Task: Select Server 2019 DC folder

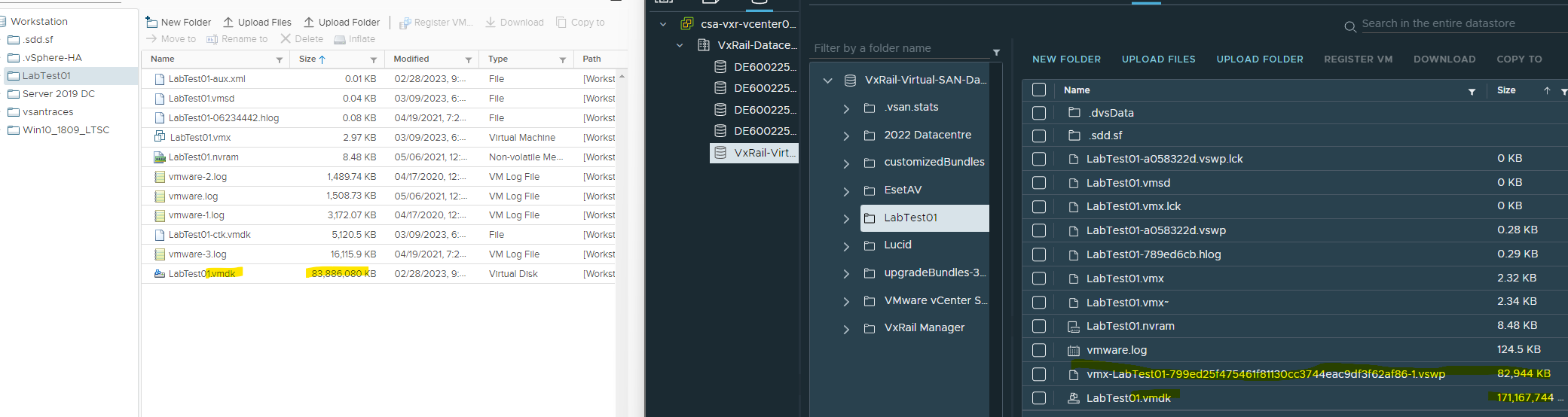Action: [58, 93]
